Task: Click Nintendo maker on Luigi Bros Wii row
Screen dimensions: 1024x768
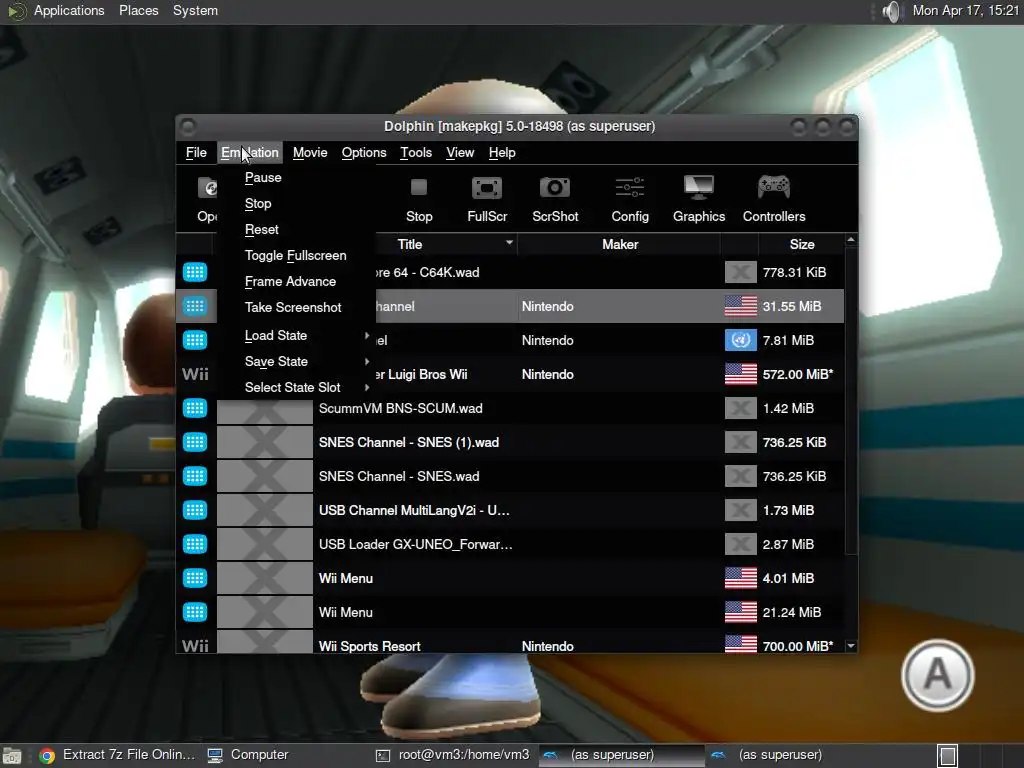Action: pos(548,374)
